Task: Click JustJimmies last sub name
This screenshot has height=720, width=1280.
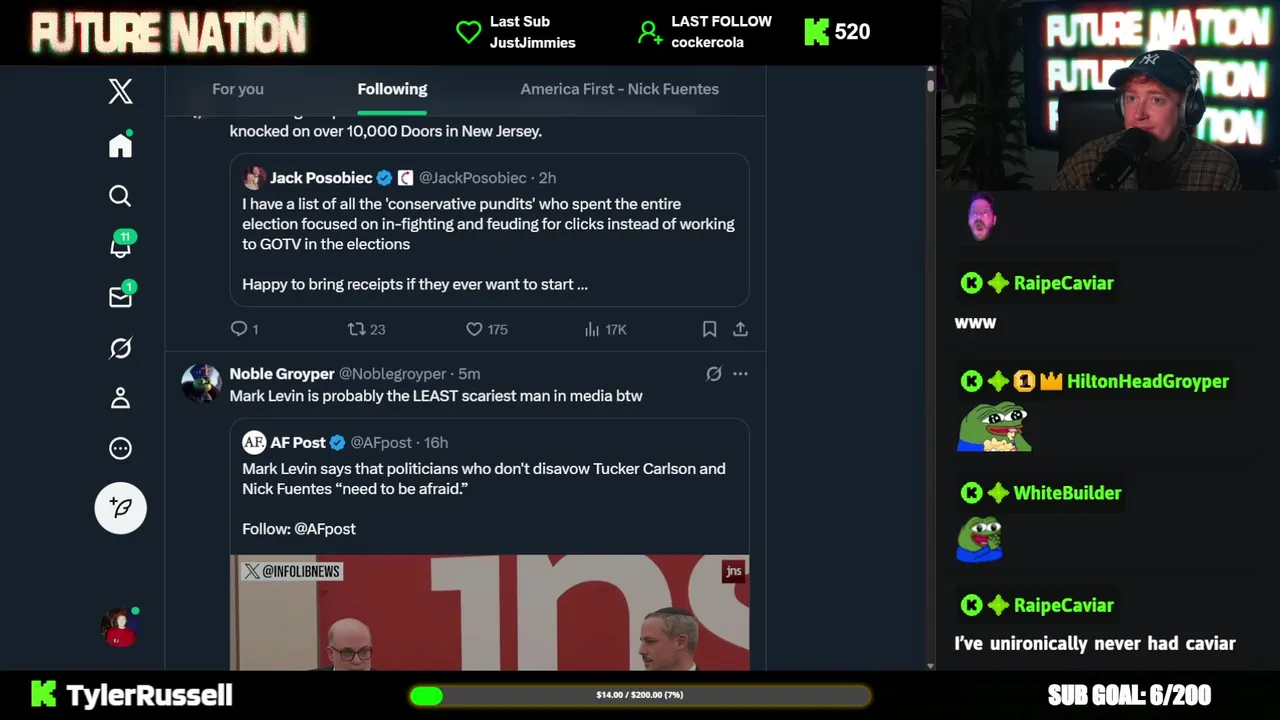Action: point(532,43)
